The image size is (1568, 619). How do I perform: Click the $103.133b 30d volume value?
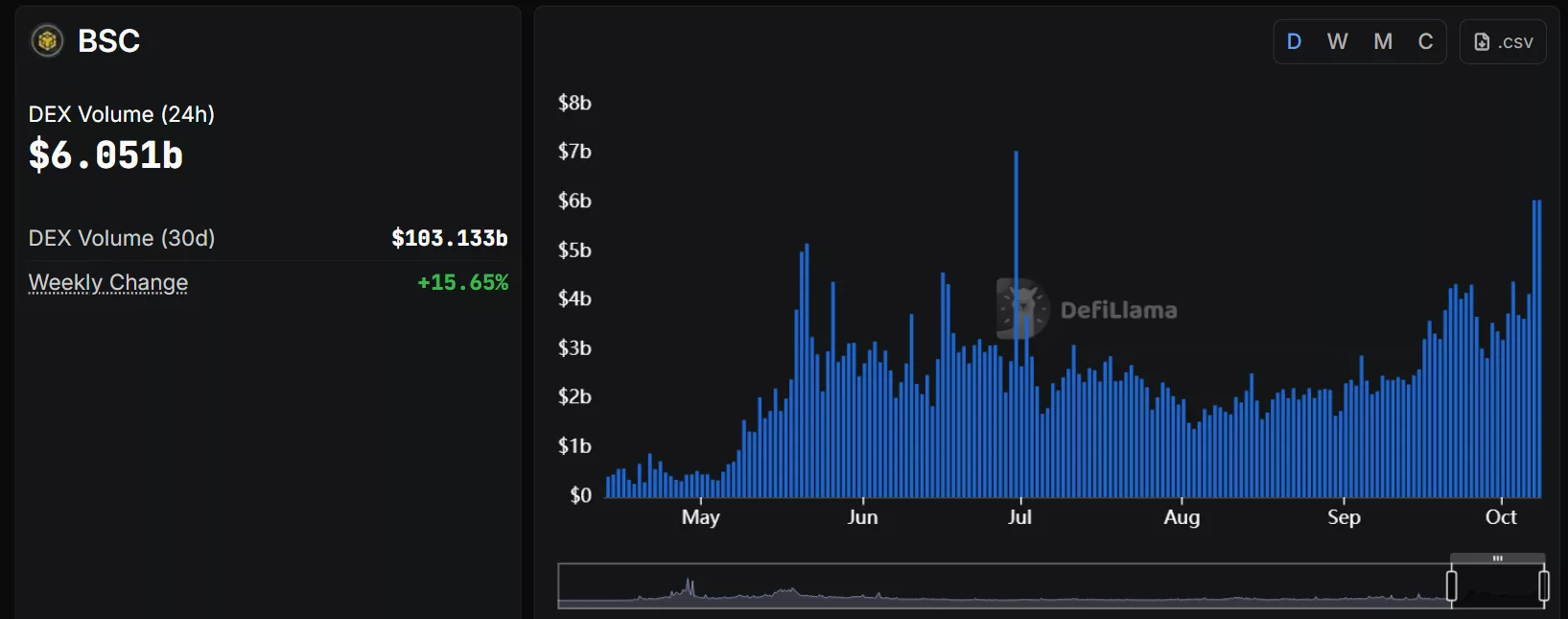click(449, 238)
